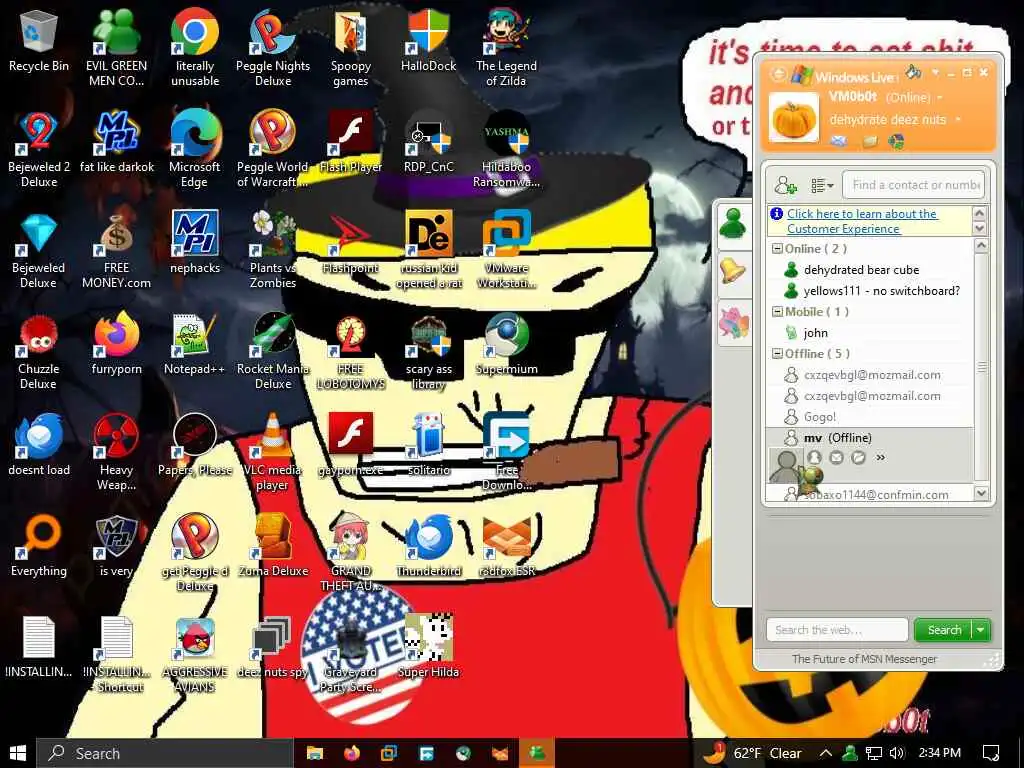
Task: Select the Notepad++ desktop icon
Action: [x=195, y=344]
